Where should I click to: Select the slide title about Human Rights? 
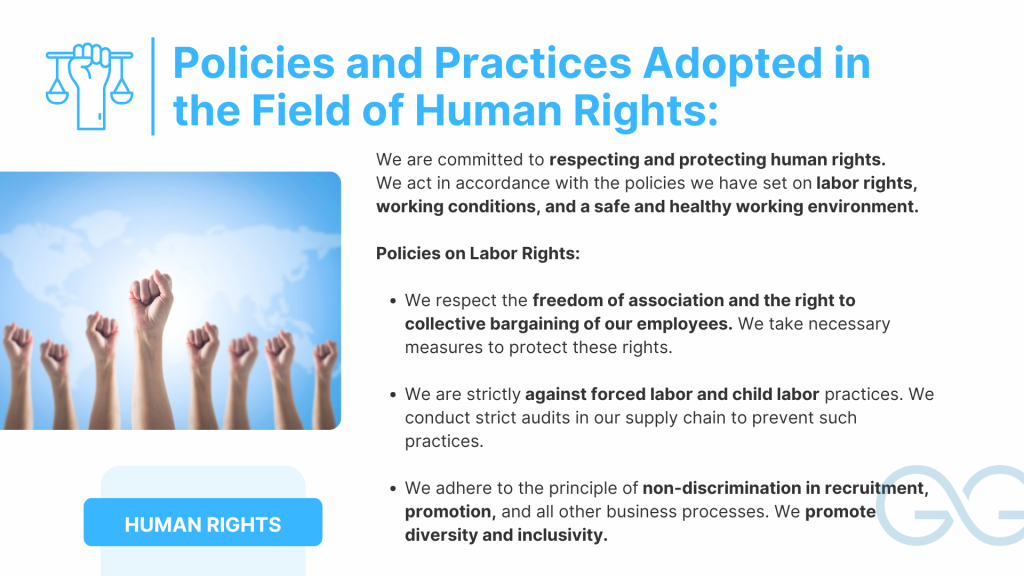tap(520, 87)
